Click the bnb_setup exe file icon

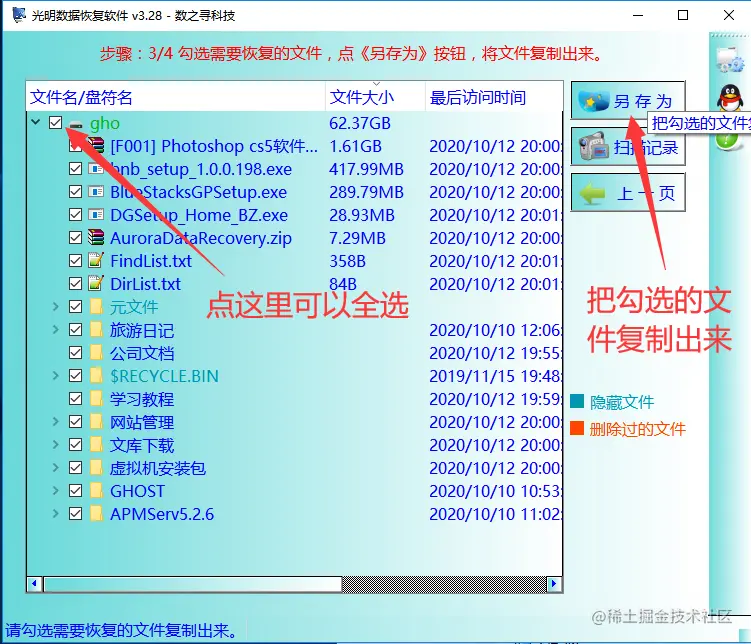(96, 169)
